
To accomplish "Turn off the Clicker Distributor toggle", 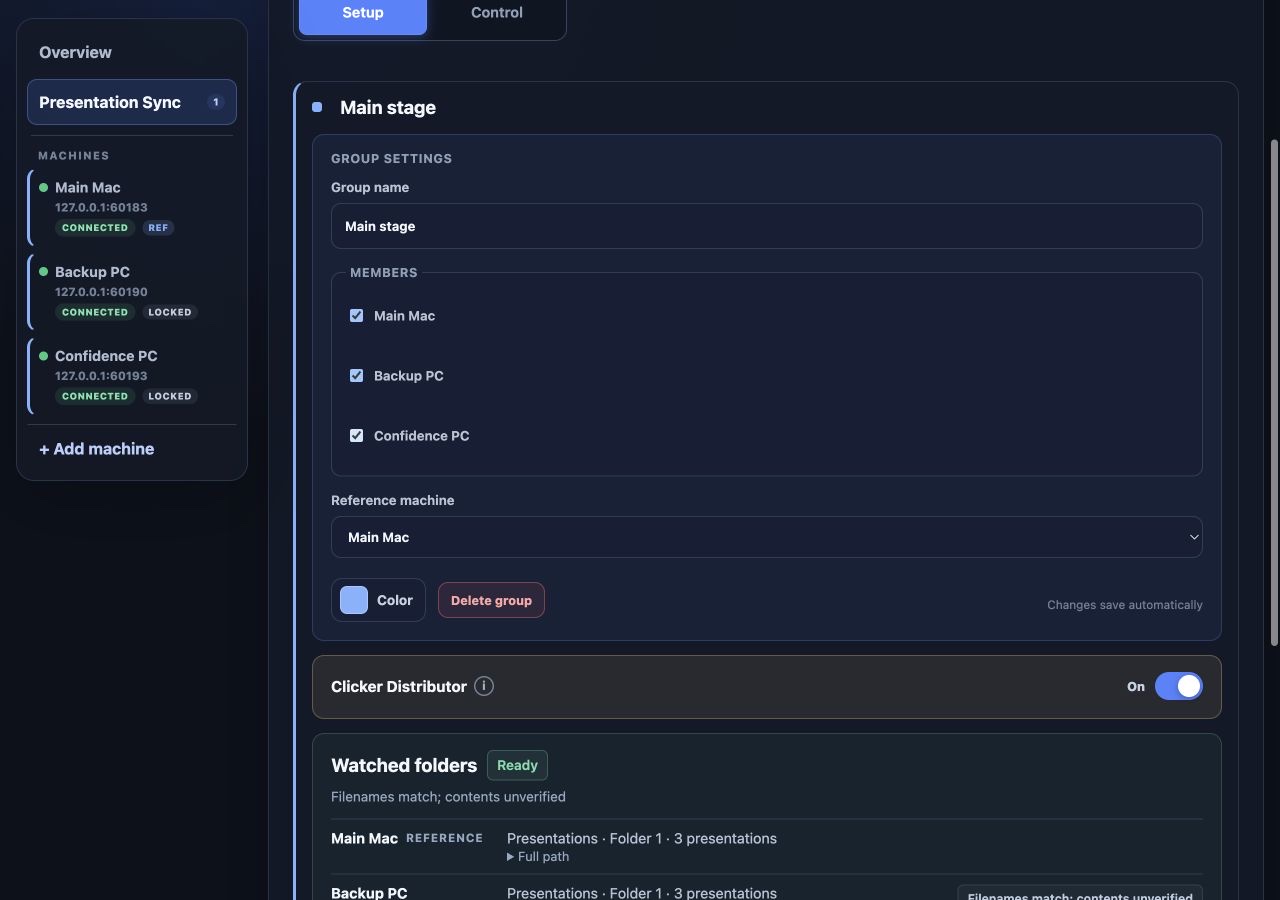I will click(1178, 686).
